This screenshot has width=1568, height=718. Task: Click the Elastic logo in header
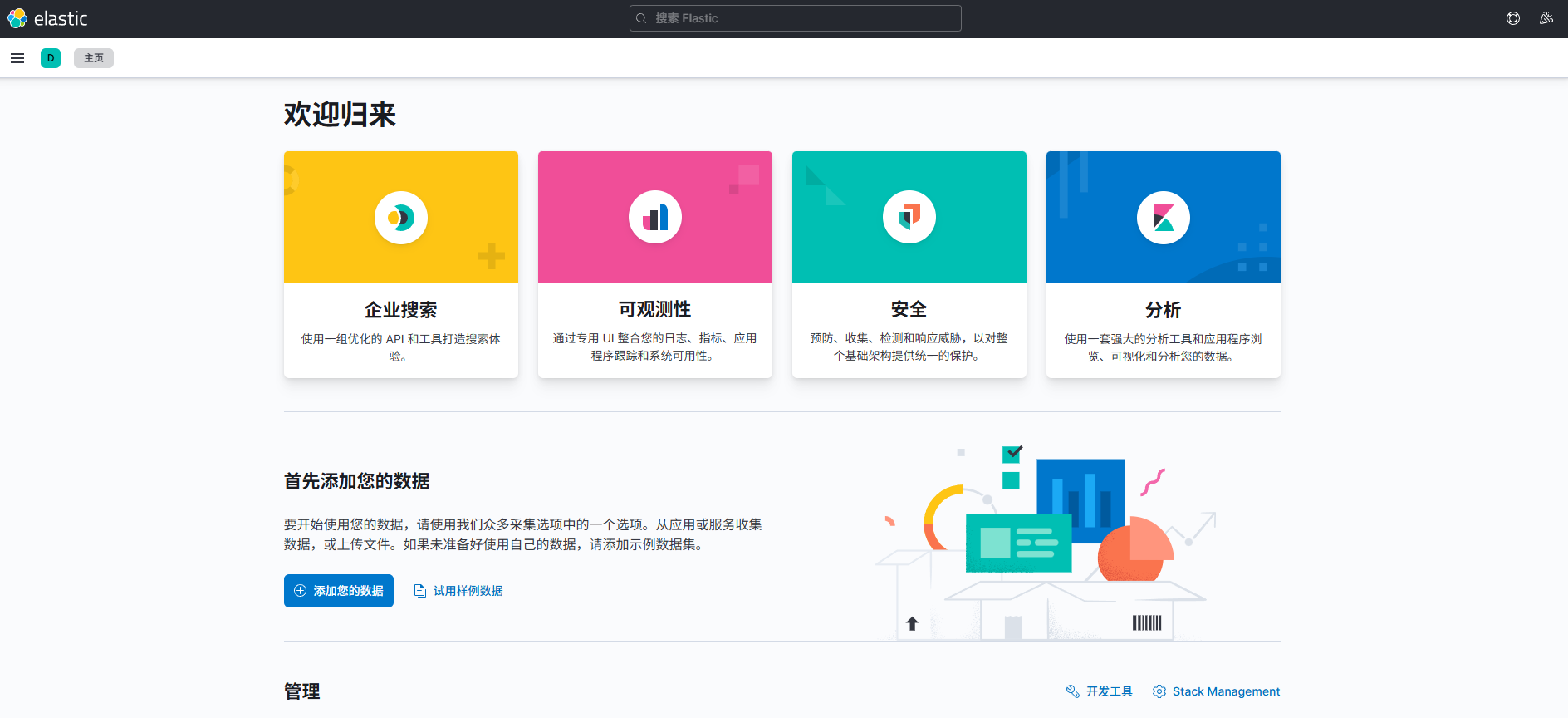coord(47,18)
